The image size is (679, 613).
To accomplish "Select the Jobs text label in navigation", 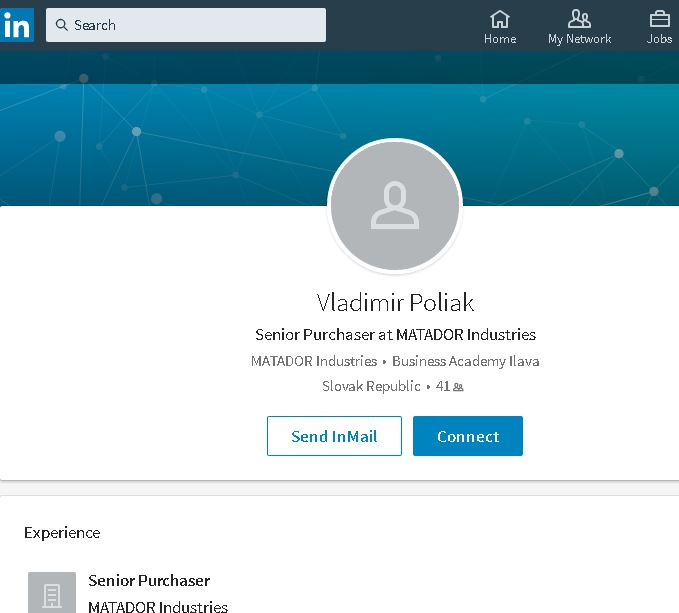I will (659, 39).
